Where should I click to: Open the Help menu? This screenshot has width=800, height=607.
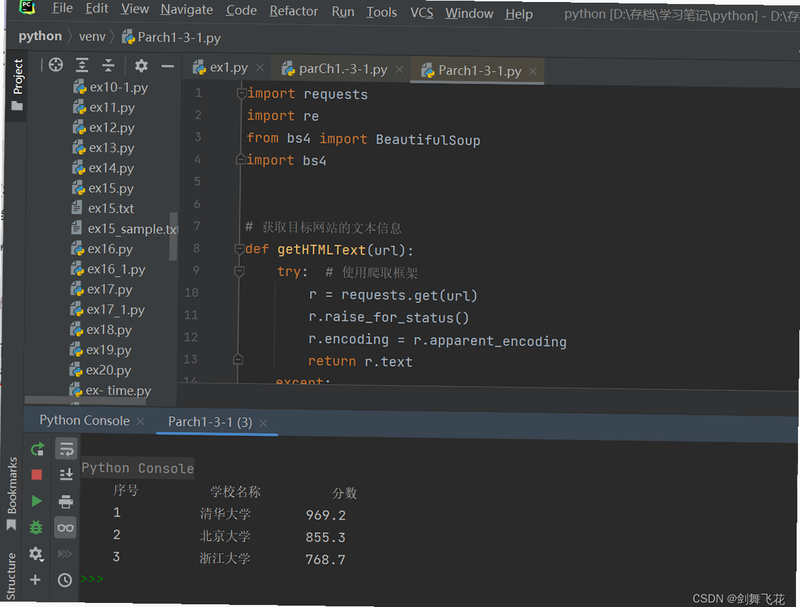(x=518, y=14)
